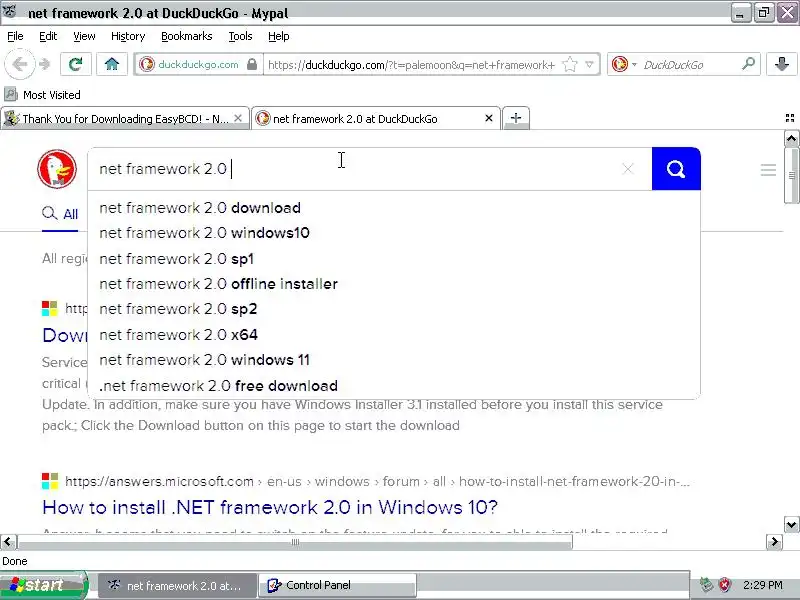Open the Home page icon
The width and height of the screenshot is (800, 600).
(x=112, y=64)
